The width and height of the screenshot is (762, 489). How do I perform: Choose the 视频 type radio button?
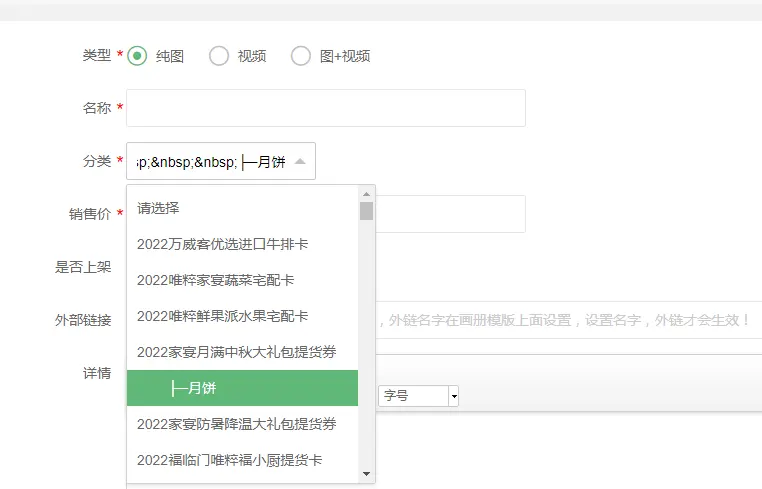coord(219,56)
